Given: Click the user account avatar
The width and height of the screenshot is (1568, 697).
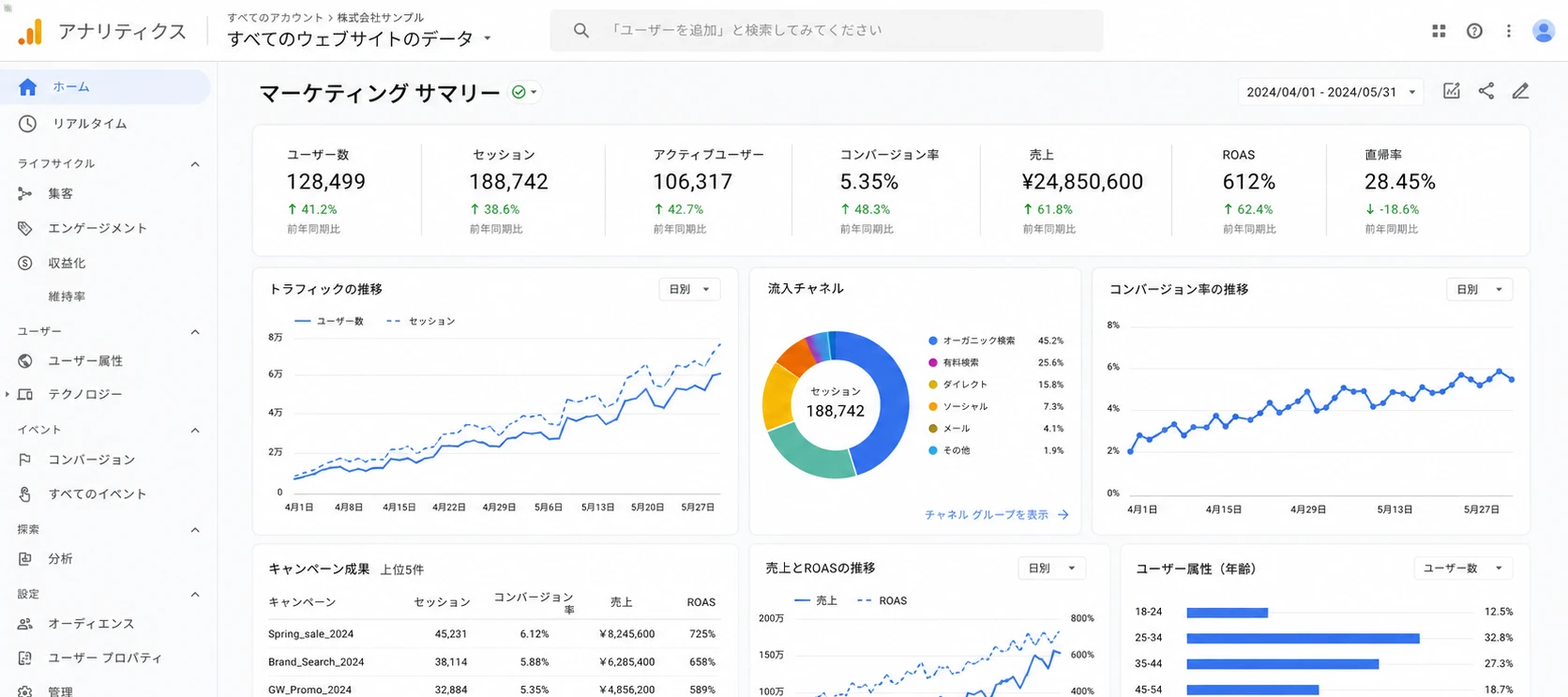Looking at the screenshot, I should 1543,31.
